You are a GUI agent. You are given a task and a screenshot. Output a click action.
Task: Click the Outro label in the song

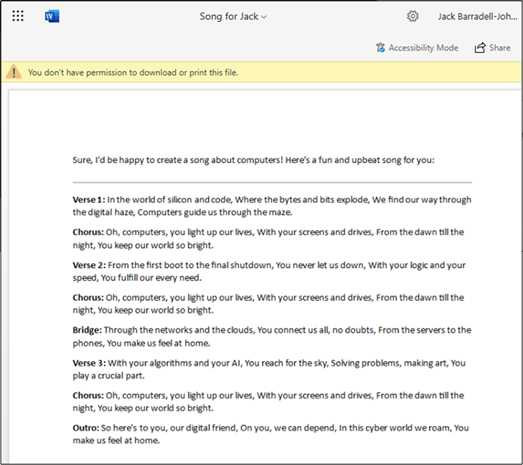86,428
